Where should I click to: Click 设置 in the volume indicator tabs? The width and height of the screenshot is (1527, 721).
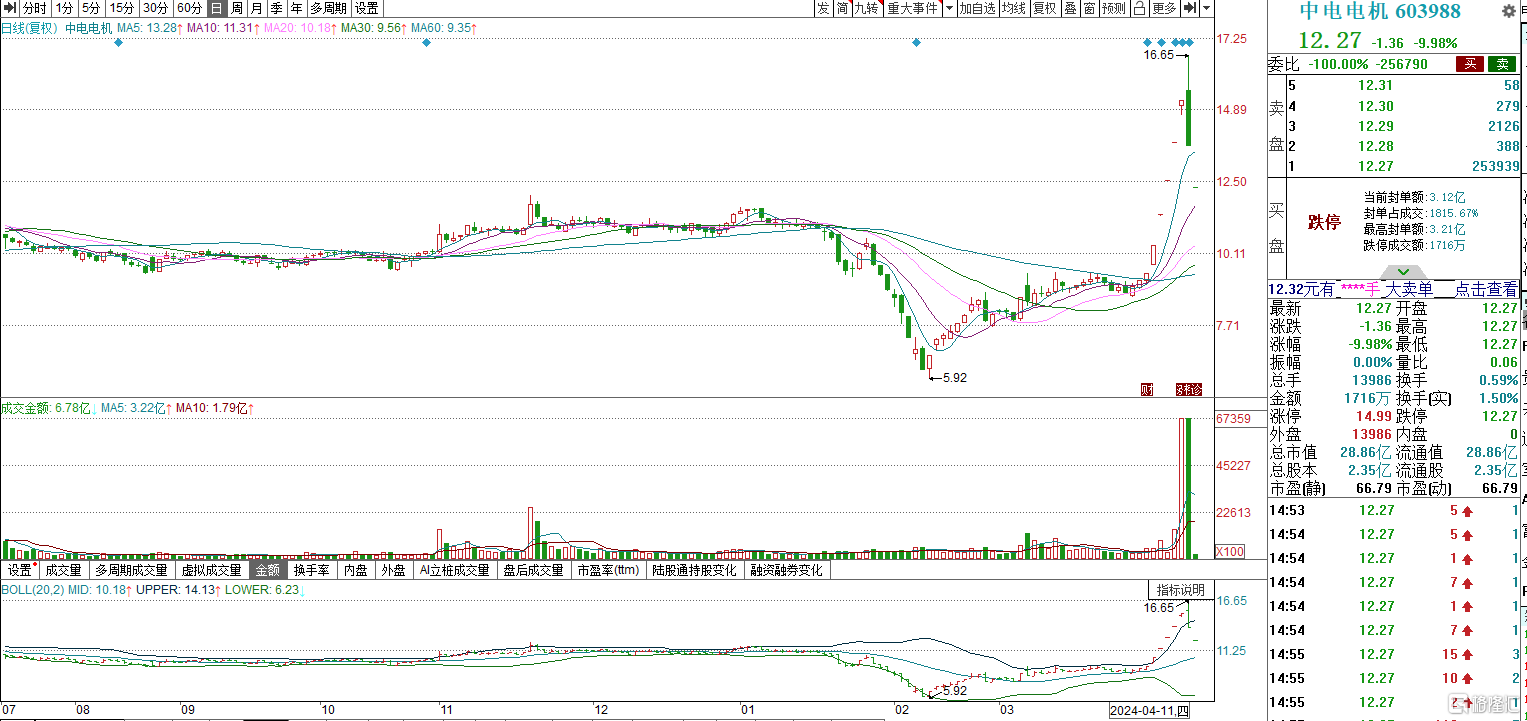(x=19, y=570)
